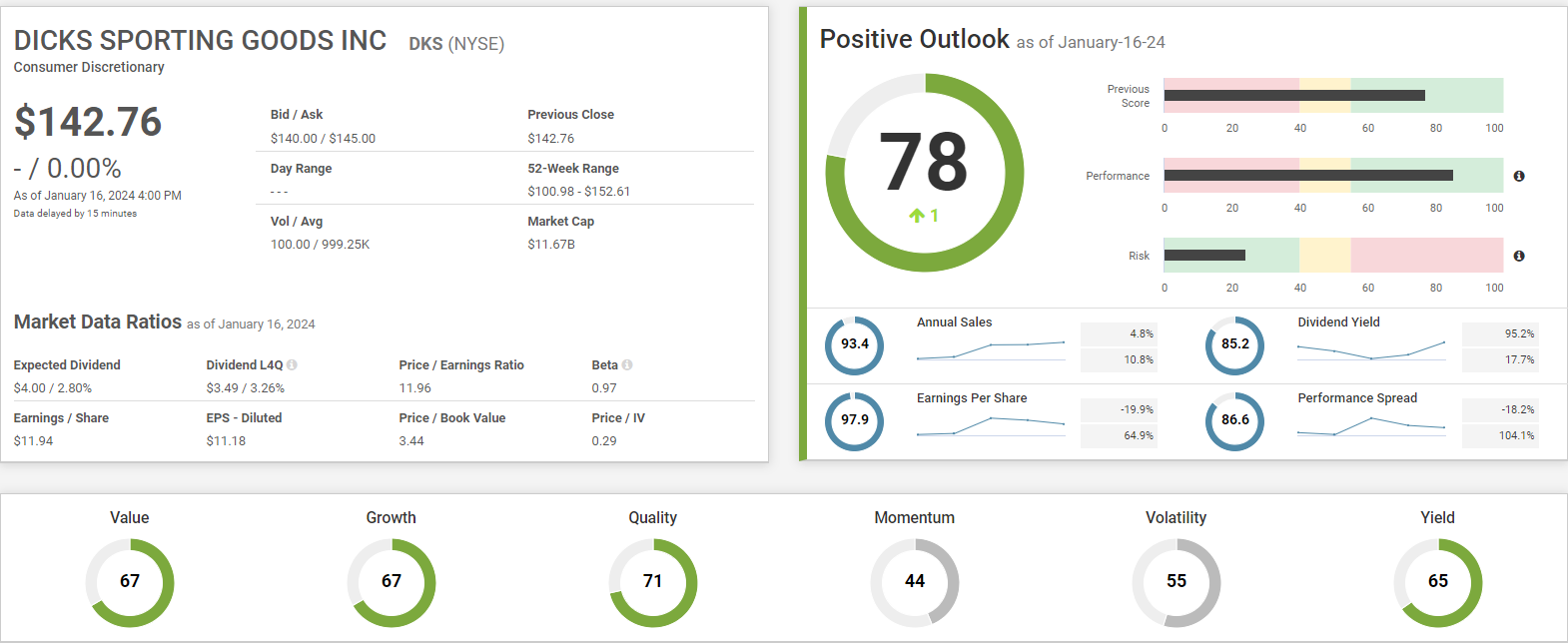
Task: Click the green up arrow under score 78
Action: 917,216
